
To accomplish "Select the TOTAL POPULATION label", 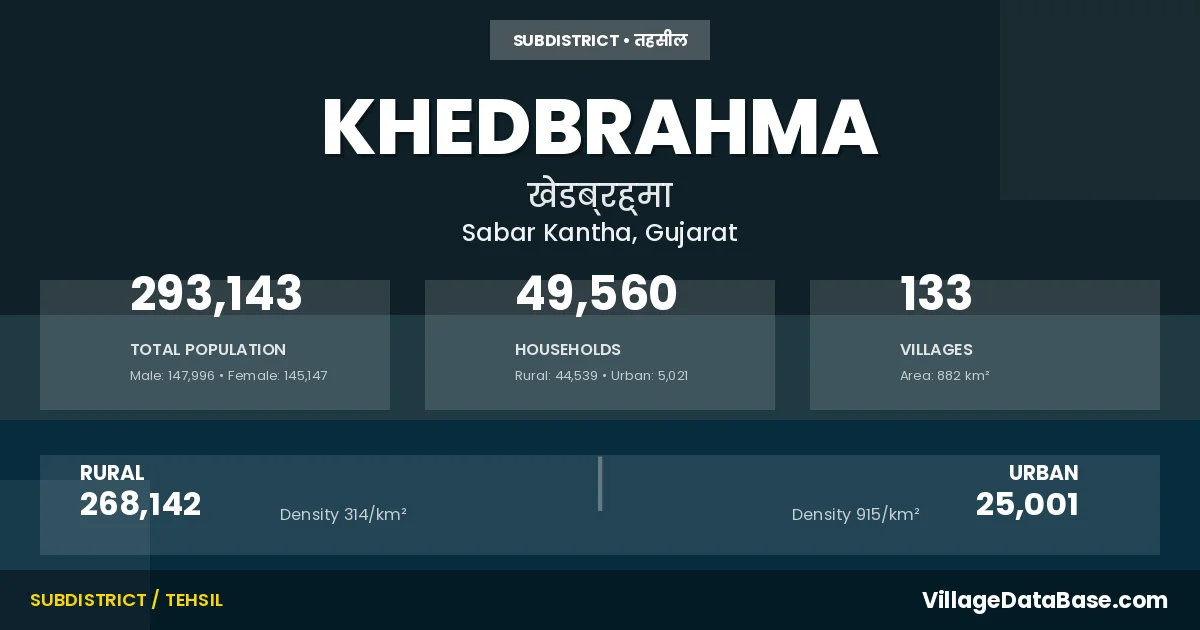I will point(208,350).
